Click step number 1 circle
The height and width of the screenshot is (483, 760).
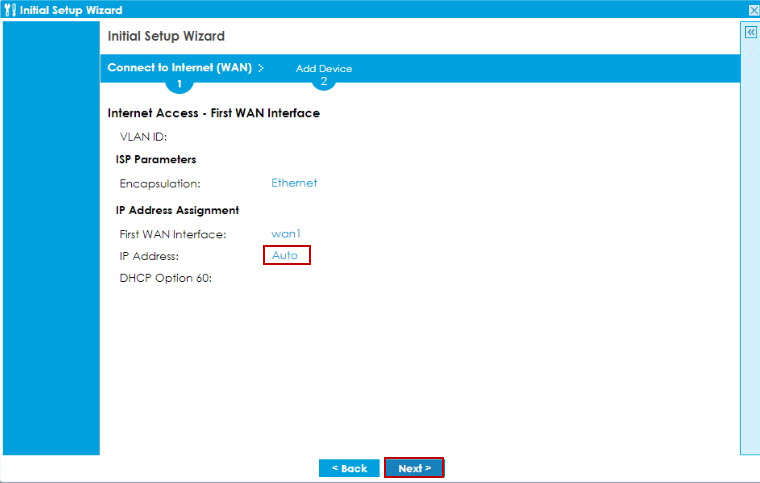coord(179,84)
